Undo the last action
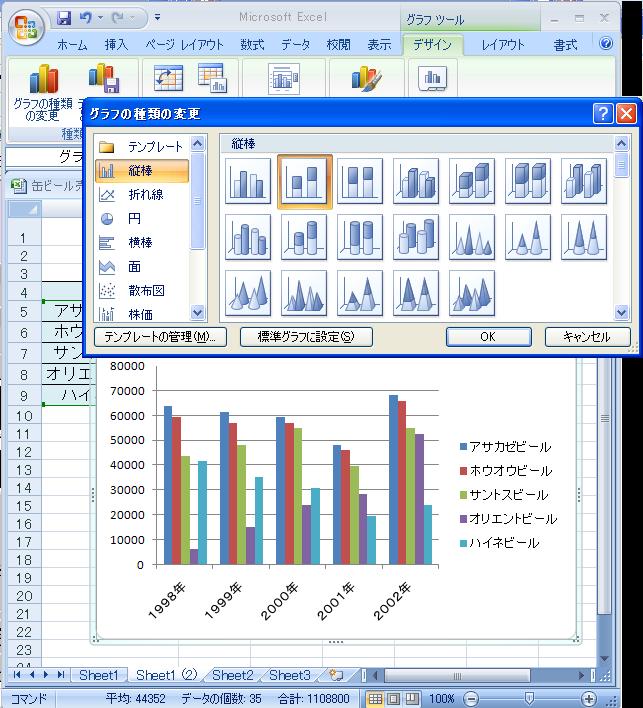 [85, 18]
